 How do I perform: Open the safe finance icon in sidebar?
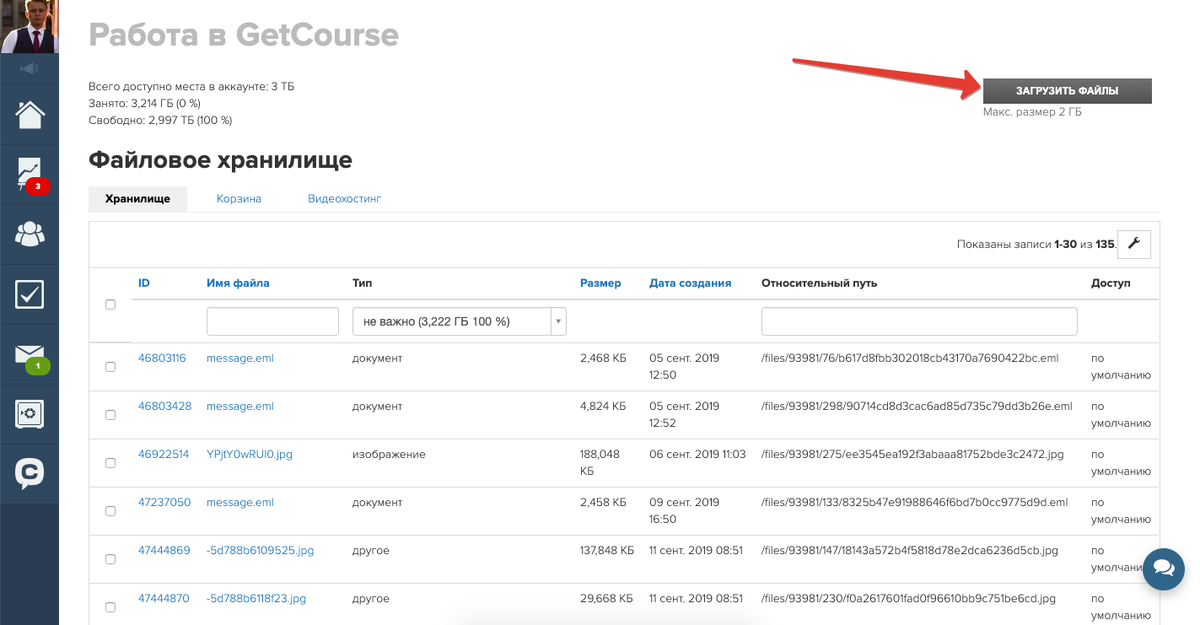click(x=30, y=414)
